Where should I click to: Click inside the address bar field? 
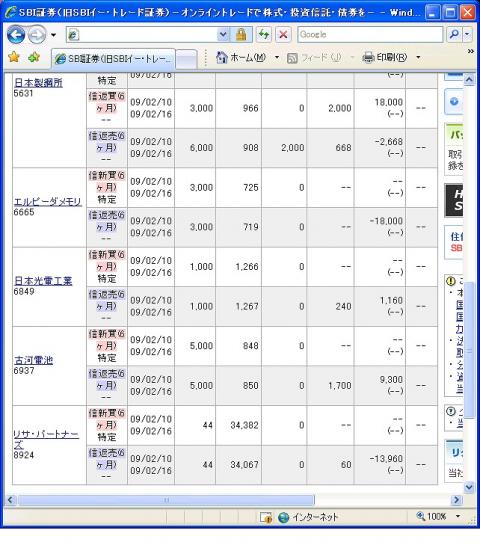tap(141, 35)
